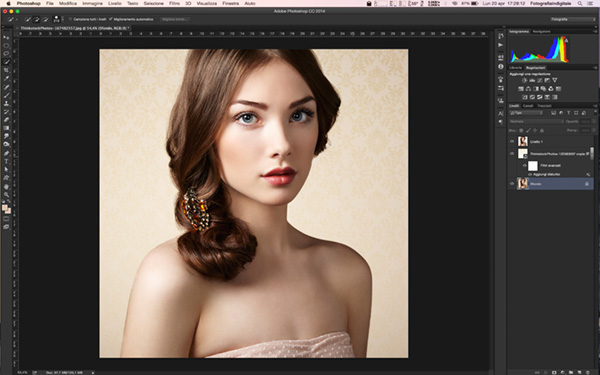This screenshot has width=600, height=375.
Task: Add a Black & White adjustment
Action: point(536,89)
